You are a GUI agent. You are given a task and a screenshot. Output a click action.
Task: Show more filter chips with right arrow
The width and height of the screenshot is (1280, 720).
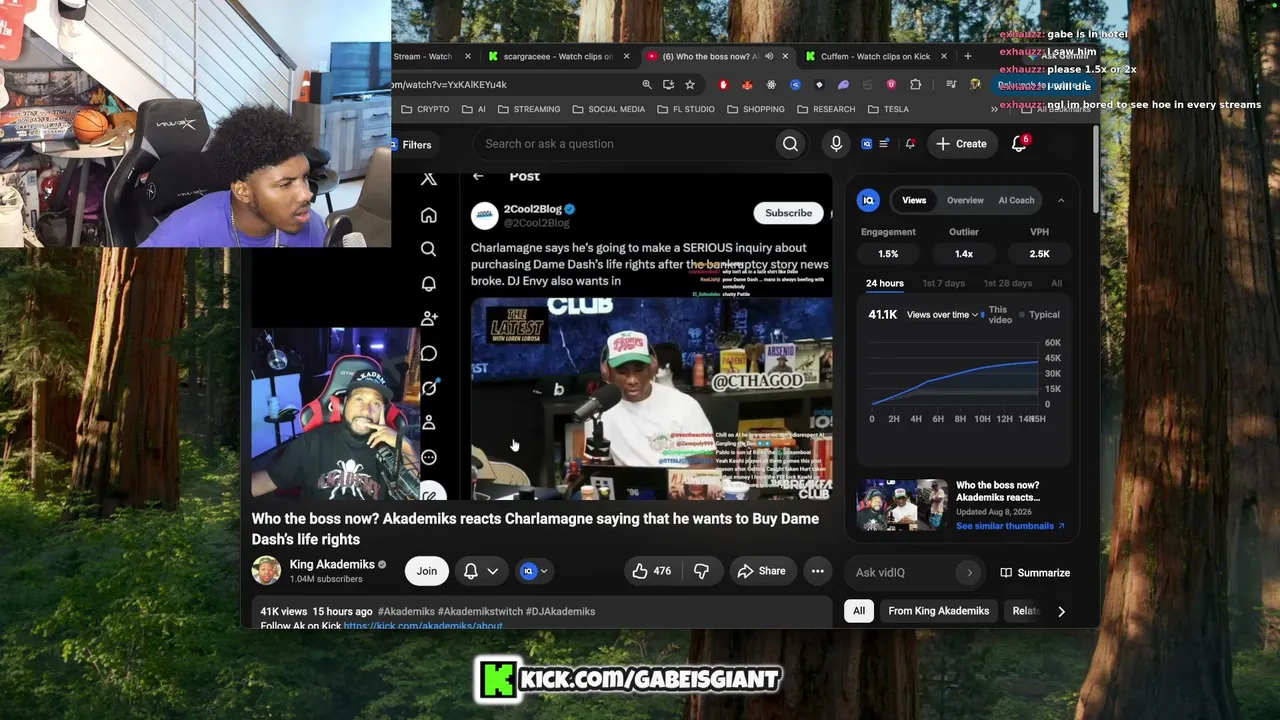(x=1061, y=611)
